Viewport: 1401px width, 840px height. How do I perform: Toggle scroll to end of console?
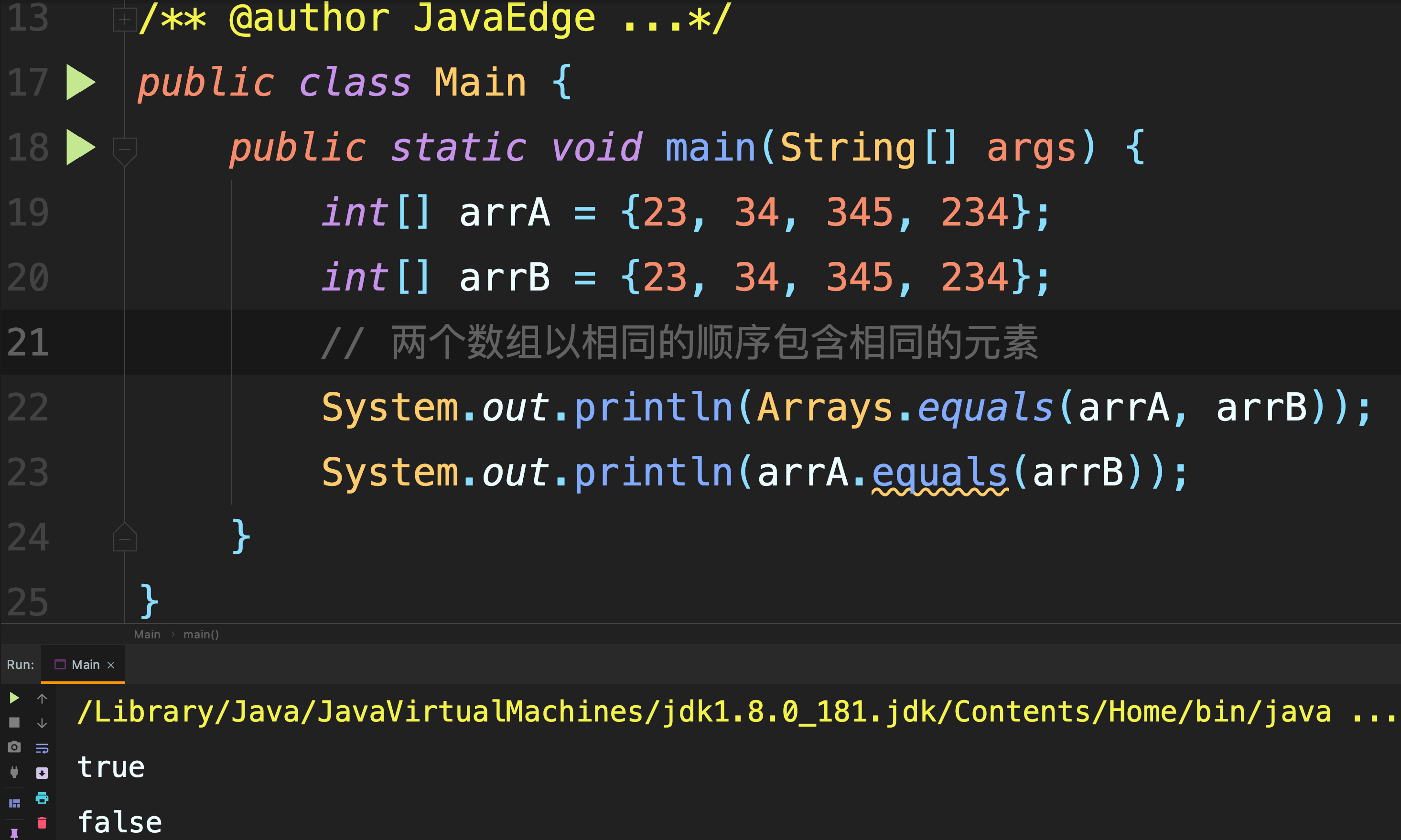click(x=42, y=773)
